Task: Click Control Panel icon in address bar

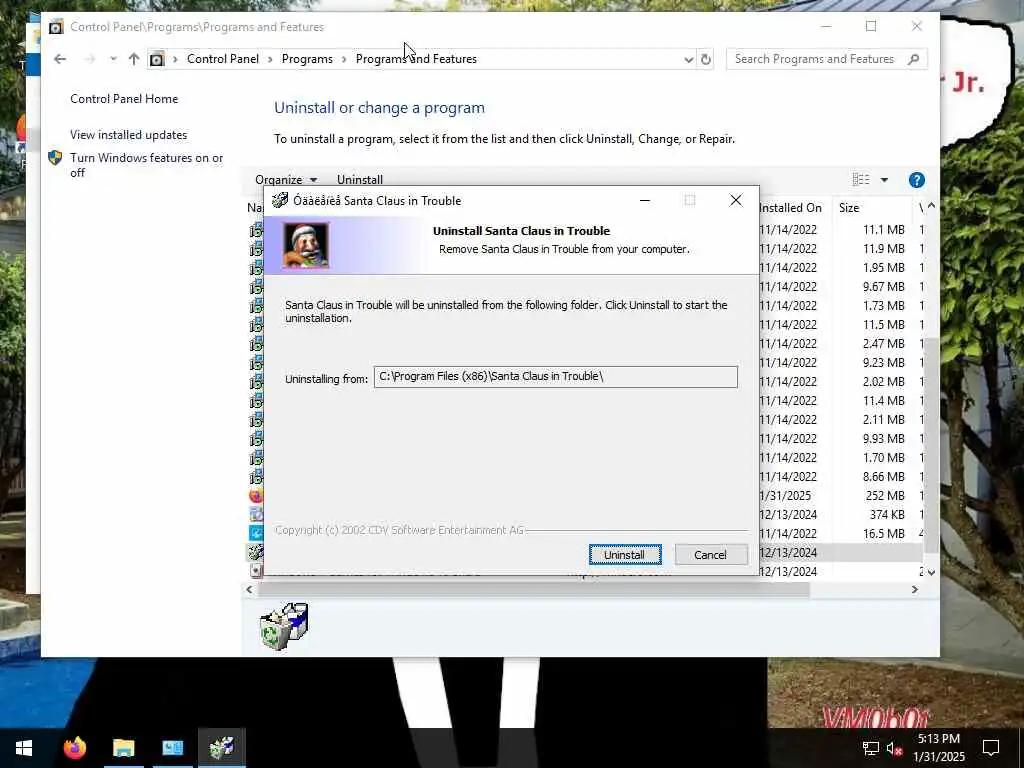Action: (x=157, y=59)
